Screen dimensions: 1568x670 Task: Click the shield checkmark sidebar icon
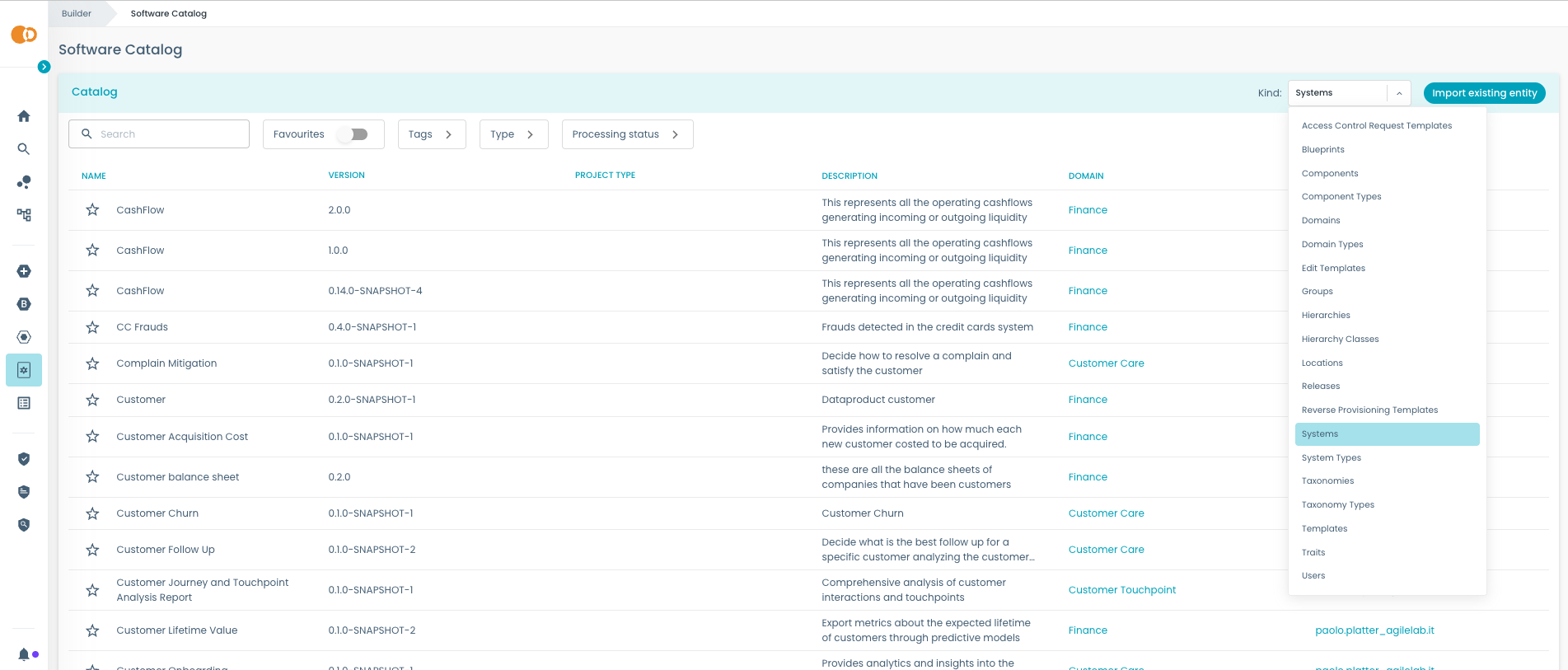24,459
